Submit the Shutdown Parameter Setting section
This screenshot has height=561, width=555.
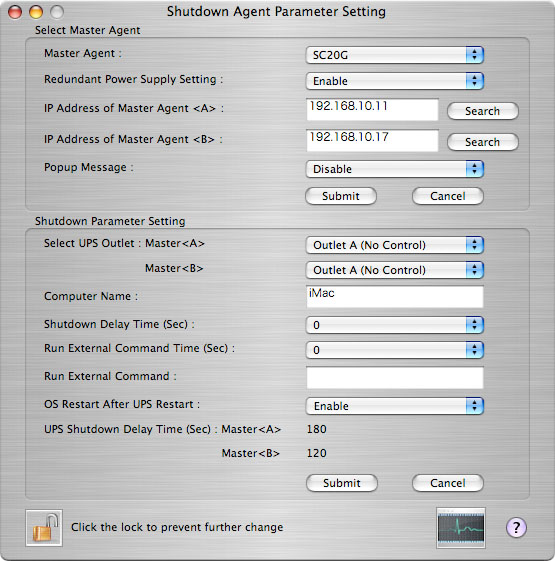[x=342, y=483]
